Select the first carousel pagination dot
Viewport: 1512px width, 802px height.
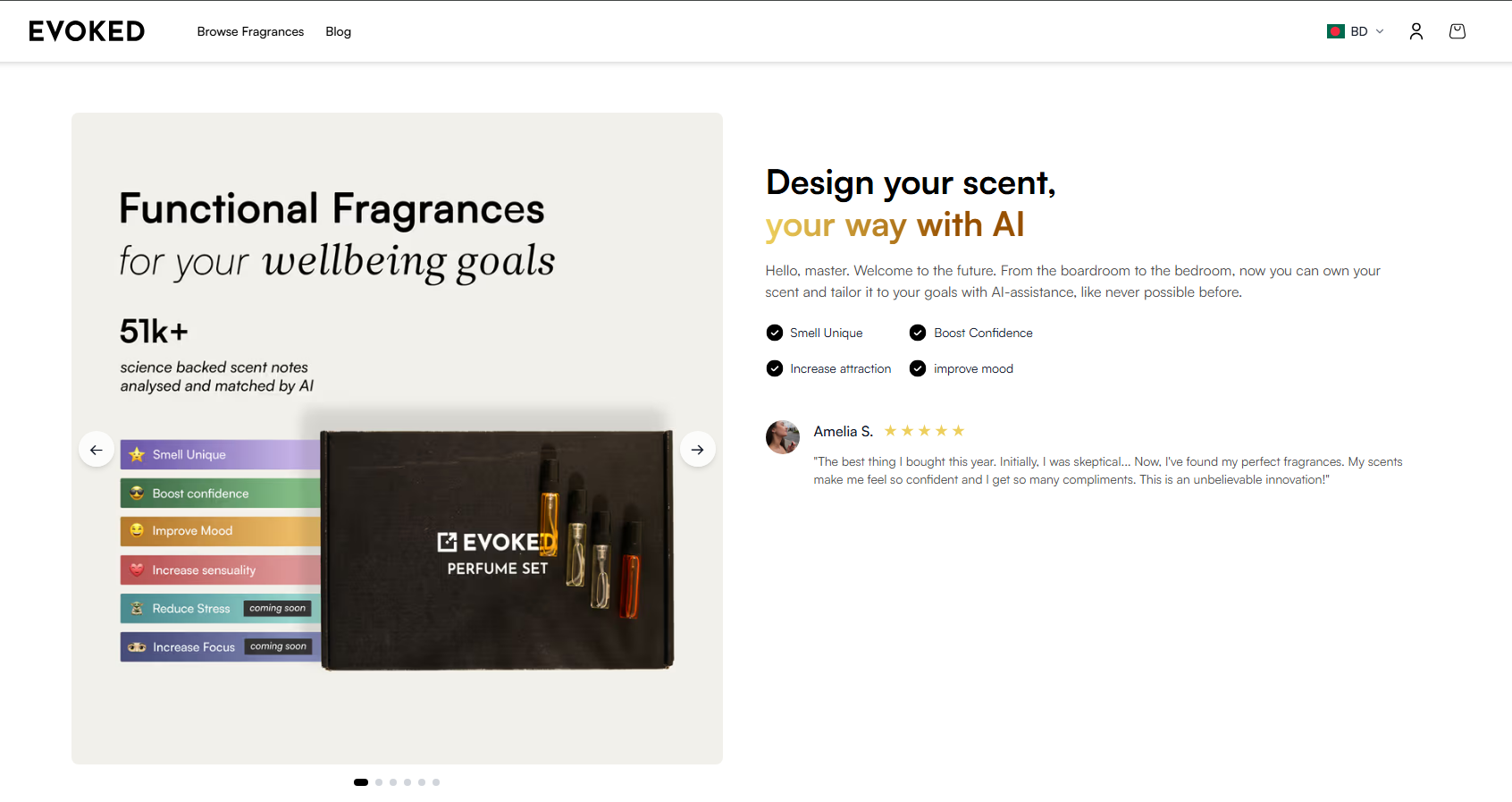click(x=361, y=782)
